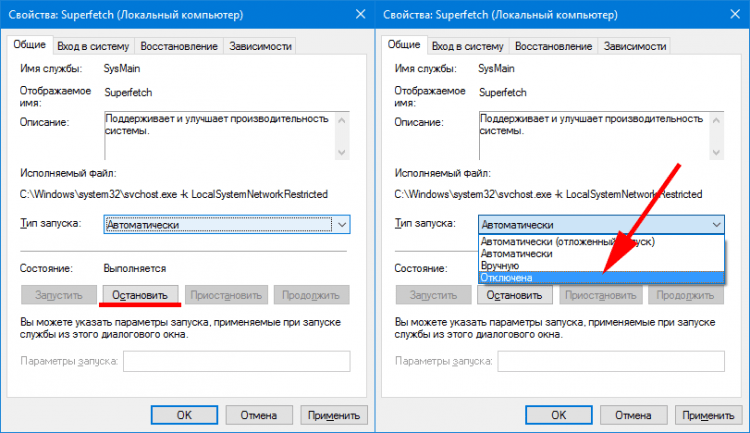Viewport: 750px width, 433px height.
Task: Open "Зависимости" tab in right dialog
Action: [633, 46]
